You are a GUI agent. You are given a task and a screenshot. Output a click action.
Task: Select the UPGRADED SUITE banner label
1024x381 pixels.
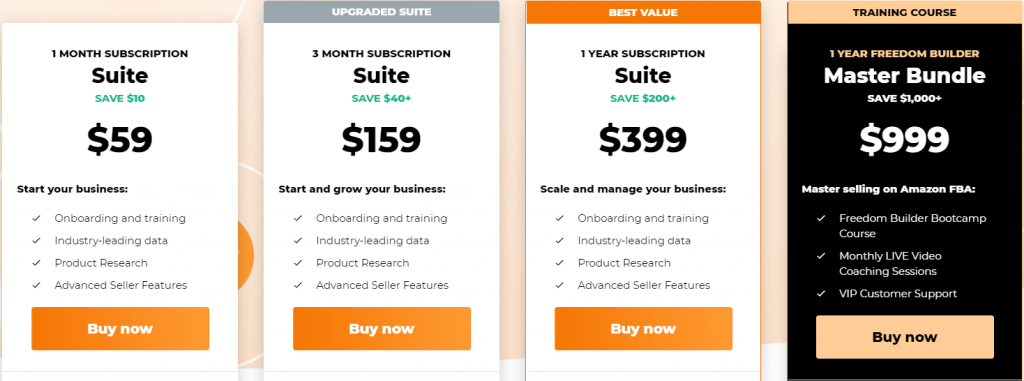pos(381,12)
